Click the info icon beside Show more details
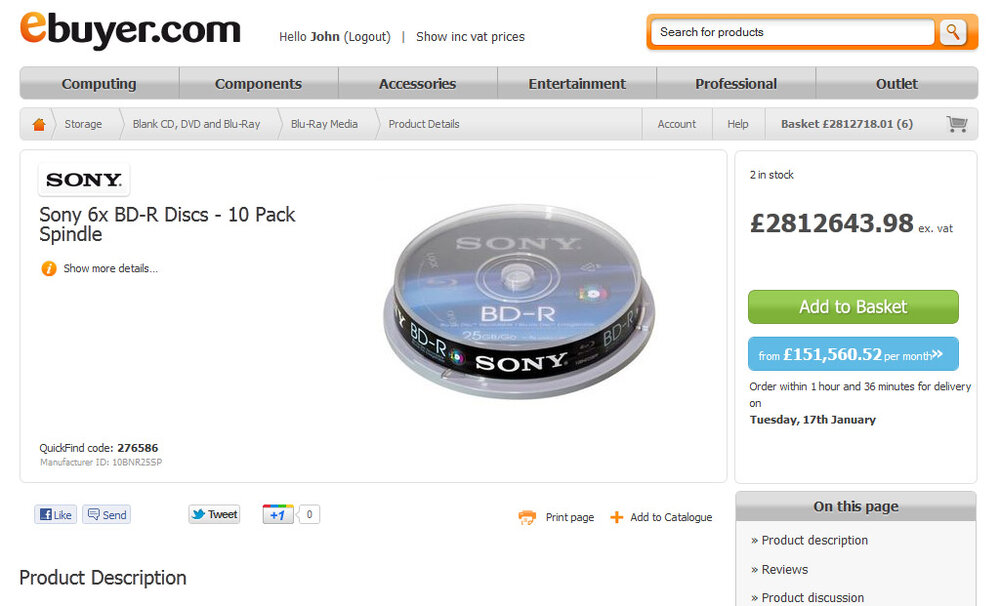The height and width of the screenshot is (606, 1000). pos(48,269)
